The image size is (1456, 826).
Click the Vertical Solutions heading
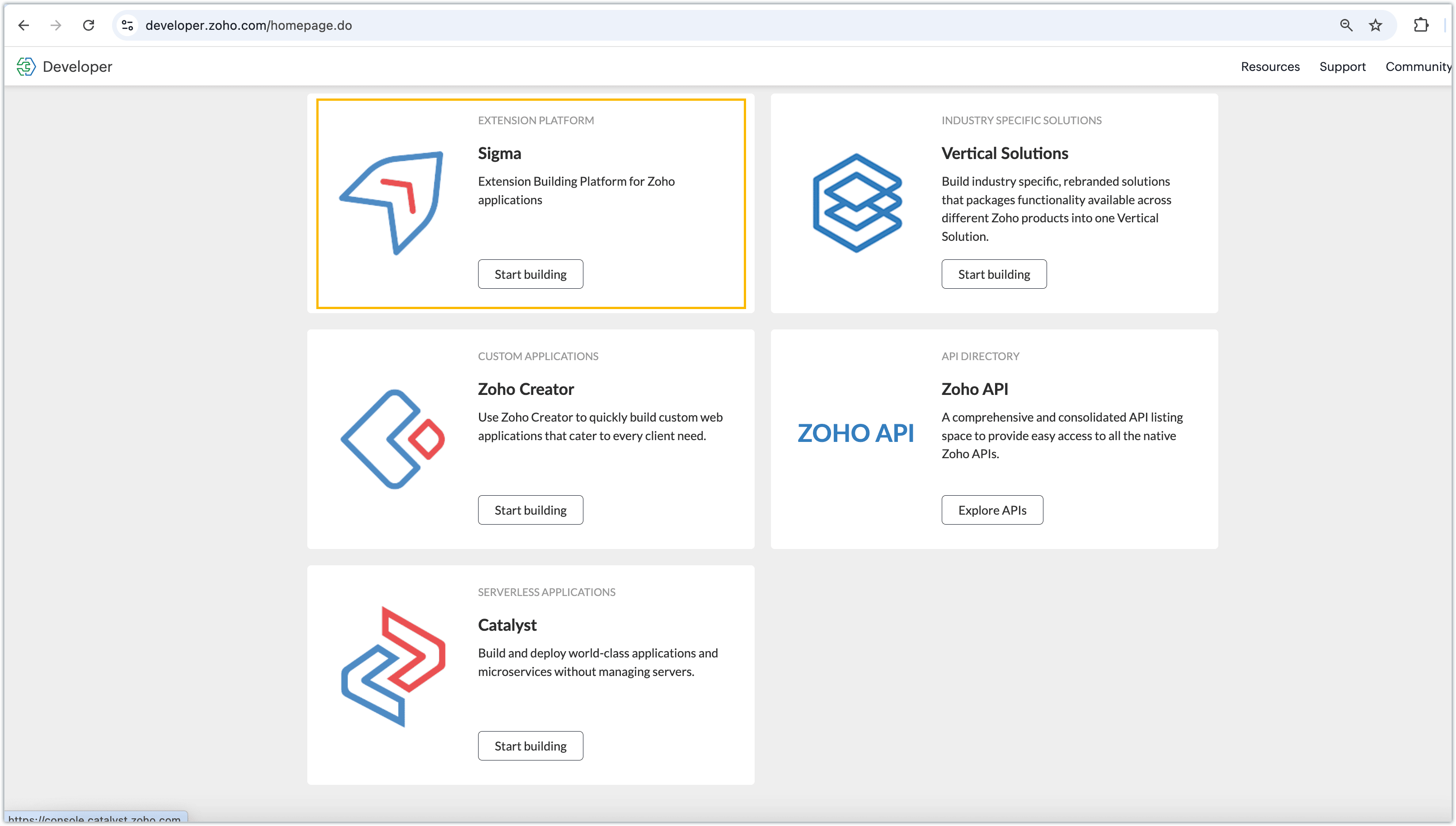click(x=1005, y=153)
